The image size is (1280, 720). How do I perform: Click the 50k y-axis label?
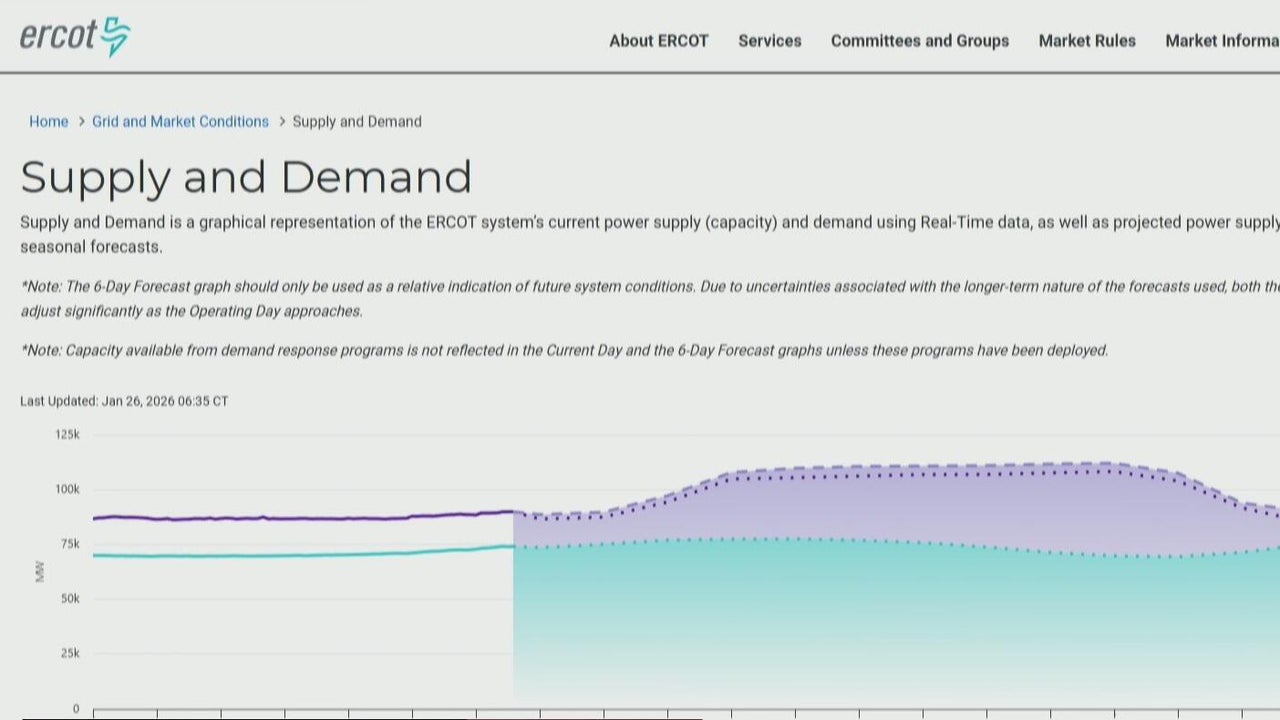[x=67, y=599]
